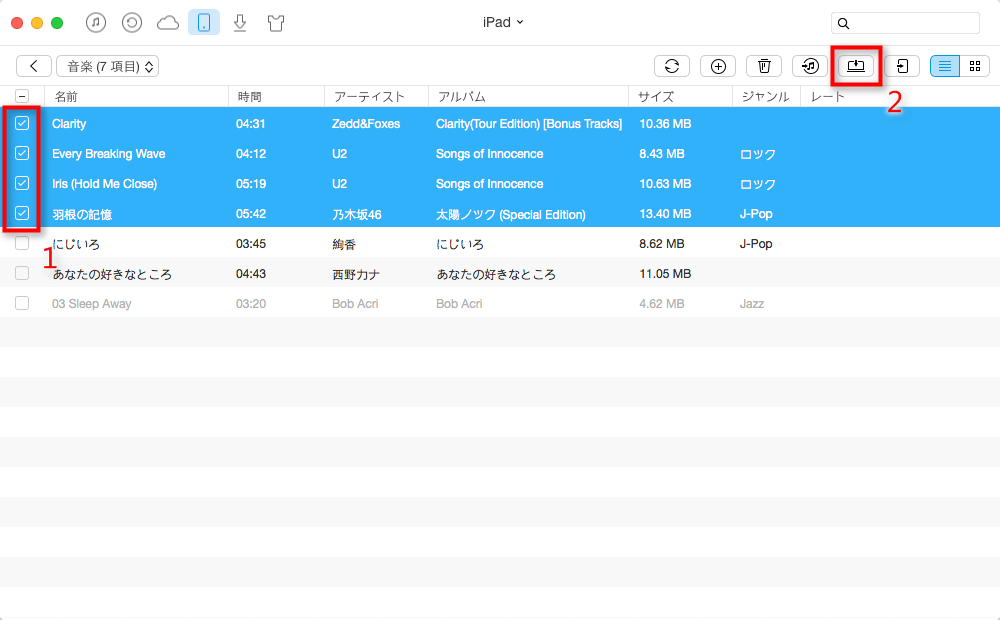Open the iCloud content icon
This screenshot has width=1000, height=620.
coord(168,23)
